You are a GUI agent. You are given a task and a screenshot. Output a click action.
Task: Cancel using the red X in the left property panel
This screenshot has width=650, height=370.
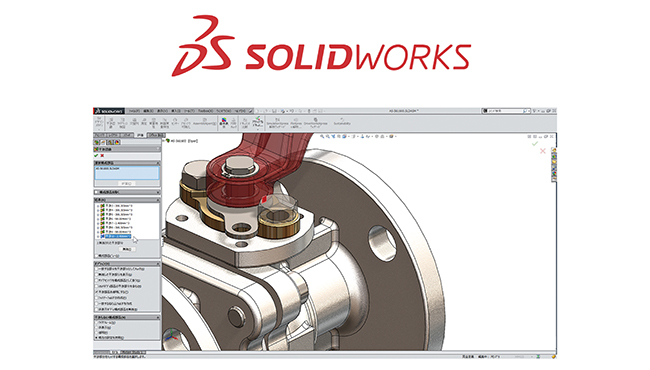pos(102,156)
